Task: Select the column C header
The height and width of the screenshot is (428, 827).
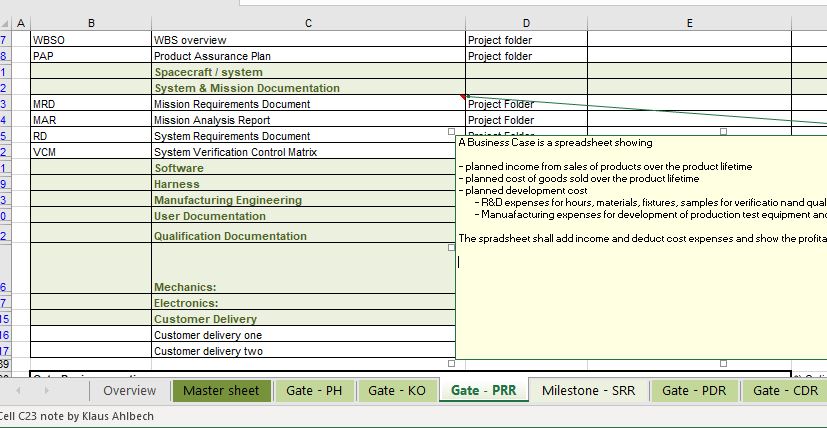Action: 308,23
